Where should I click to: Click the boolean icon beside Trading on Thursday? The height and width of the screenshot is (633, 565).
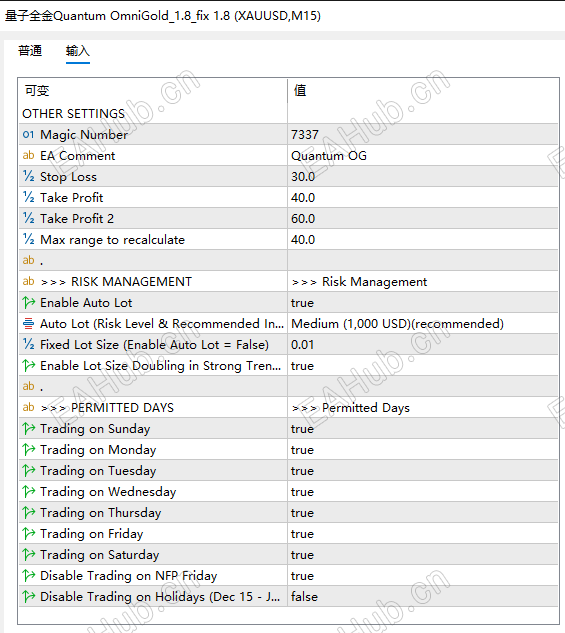click(x=29, y=512)
